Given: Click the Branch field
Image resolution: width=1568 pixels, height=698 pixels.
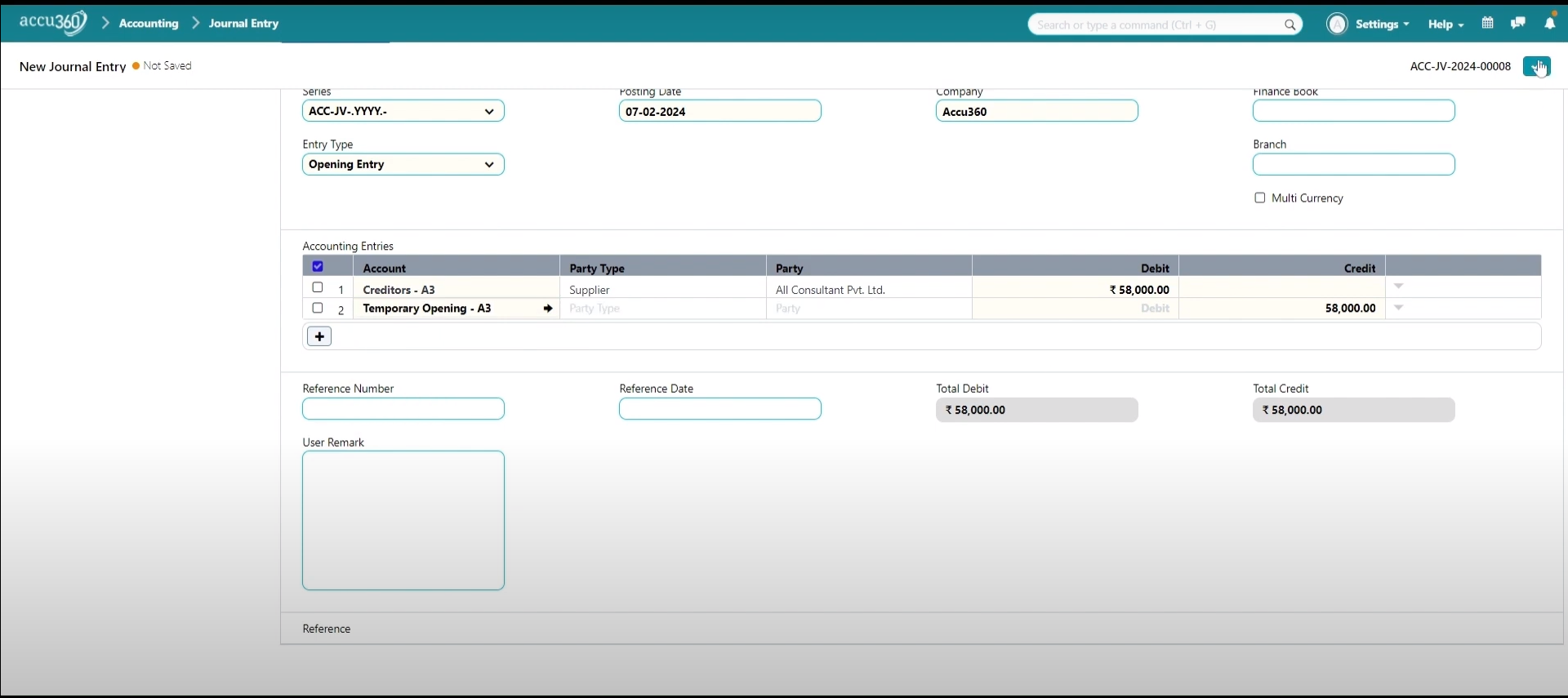Looking at the screenshot, I should pos(1354,164).
